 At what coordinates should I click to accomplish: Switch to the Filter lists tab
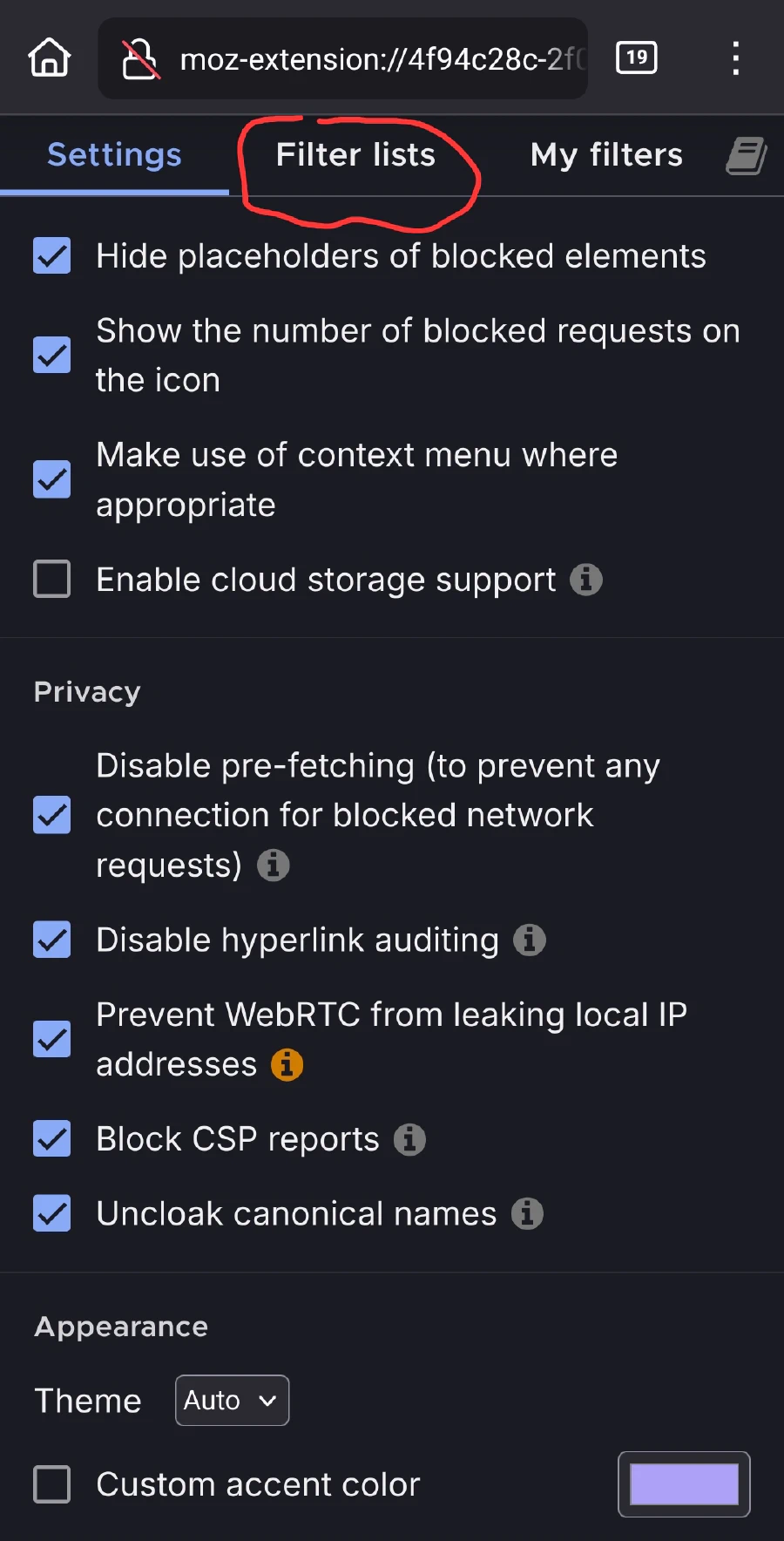[x=355, y=155]
